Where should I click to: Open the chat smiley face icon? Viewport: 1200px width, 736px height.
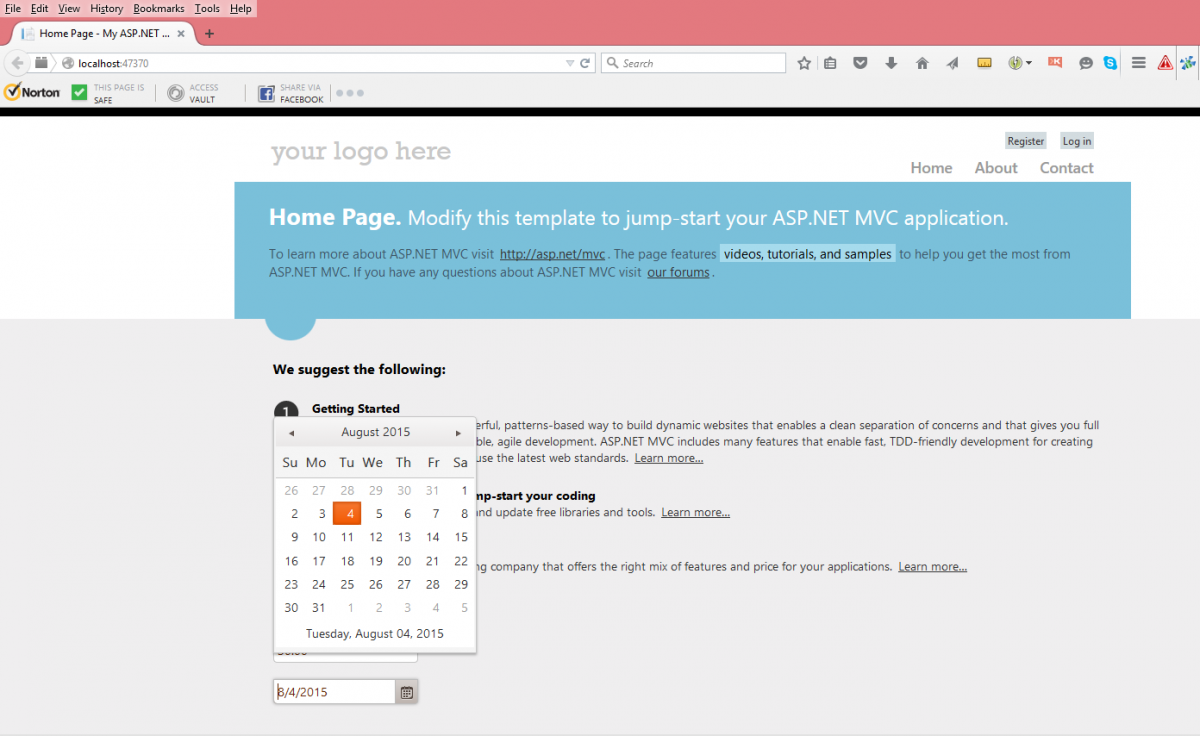(x=1086, y=63)
